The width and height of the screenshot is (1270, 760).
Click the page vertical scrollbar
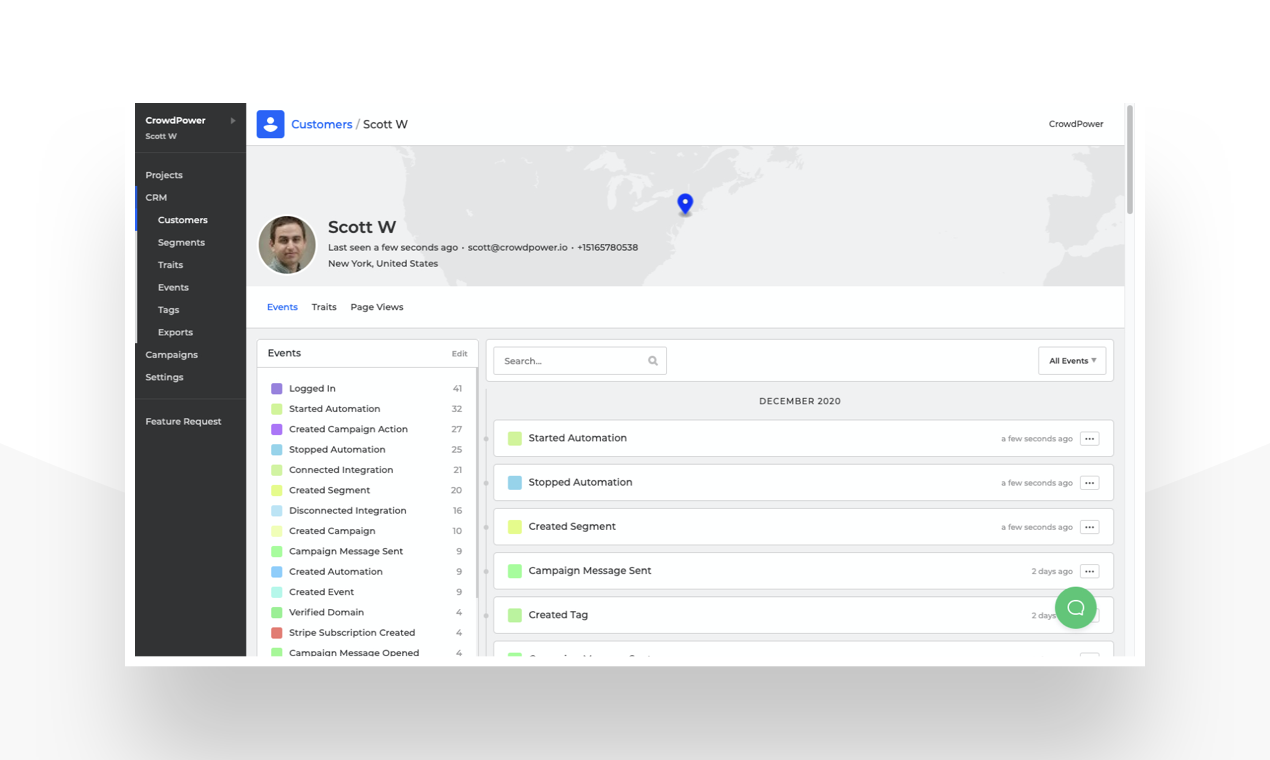pyautogui.click(x=1130, y=160)
